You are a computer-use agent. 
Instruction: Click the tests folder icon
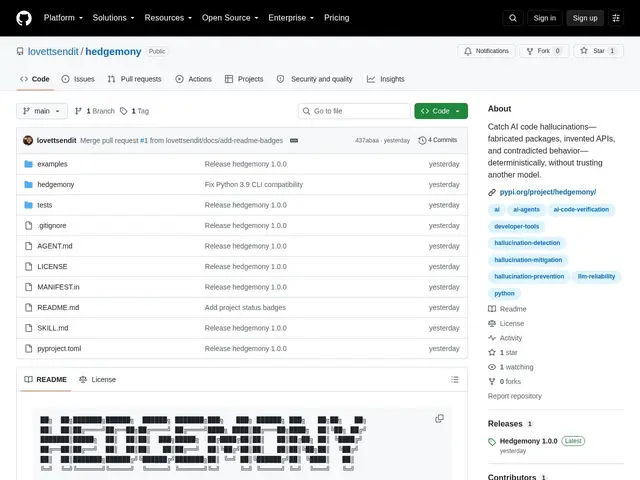tap(29, 205)
